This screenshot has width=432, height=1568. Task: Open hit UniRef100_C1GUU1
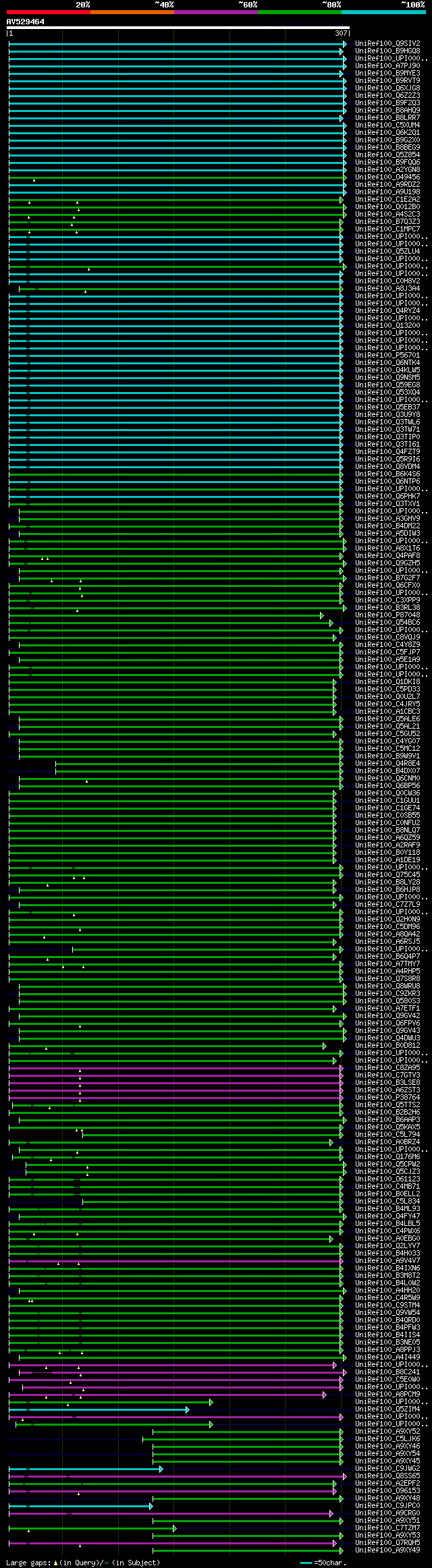click(x=387, y=801)
